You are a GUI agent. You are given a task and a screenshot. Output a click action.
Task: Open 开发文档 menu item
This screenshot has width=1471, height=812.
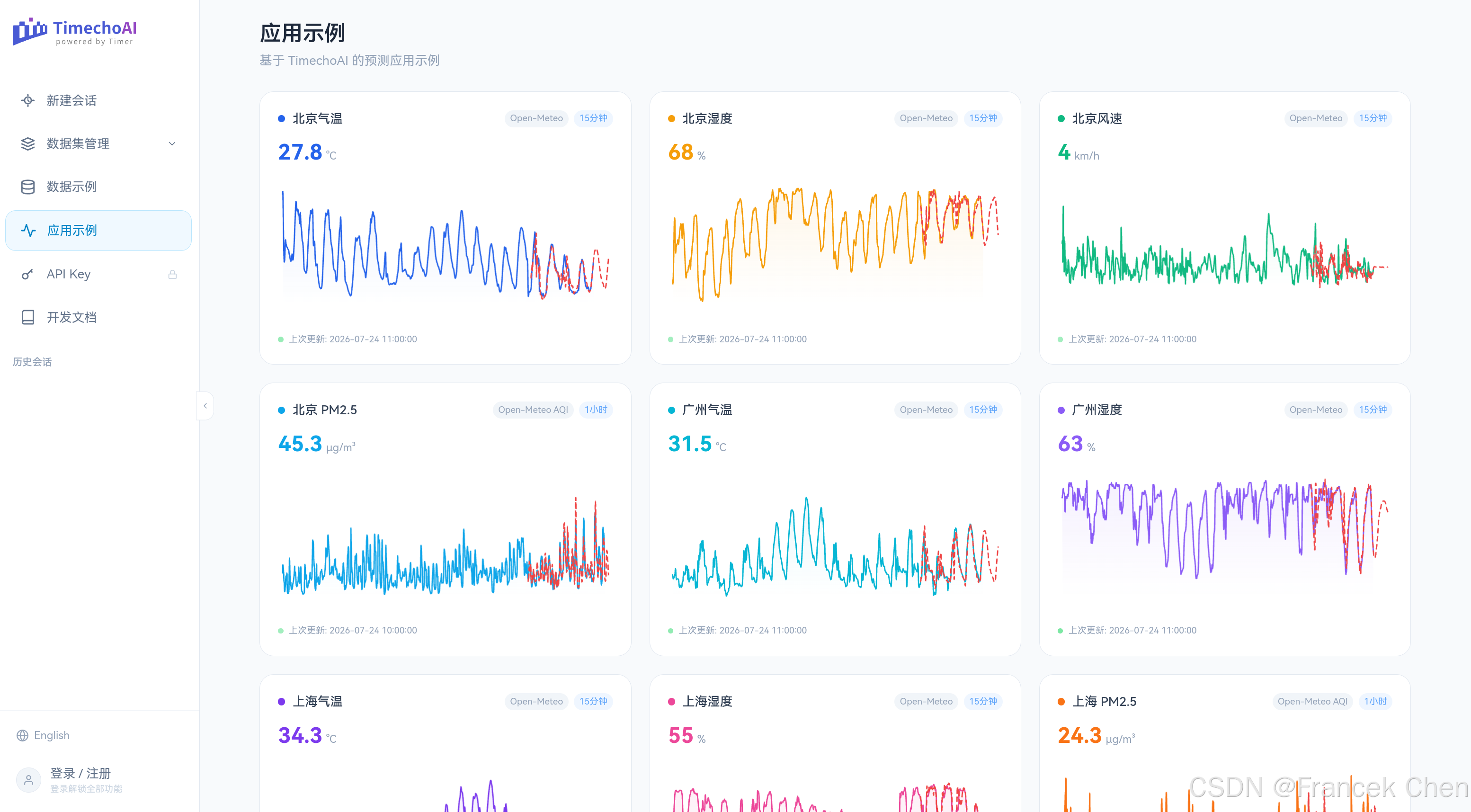98,318
